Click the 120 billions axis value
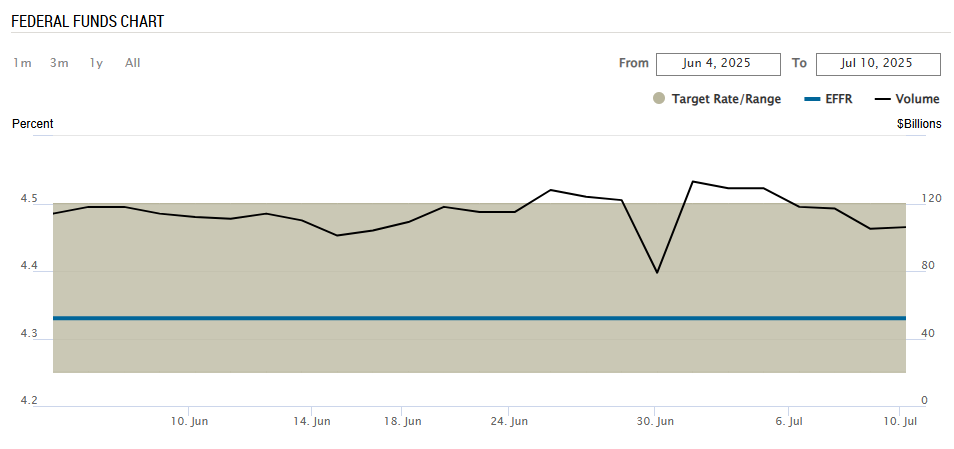954x449 pixels. point(931,198)
